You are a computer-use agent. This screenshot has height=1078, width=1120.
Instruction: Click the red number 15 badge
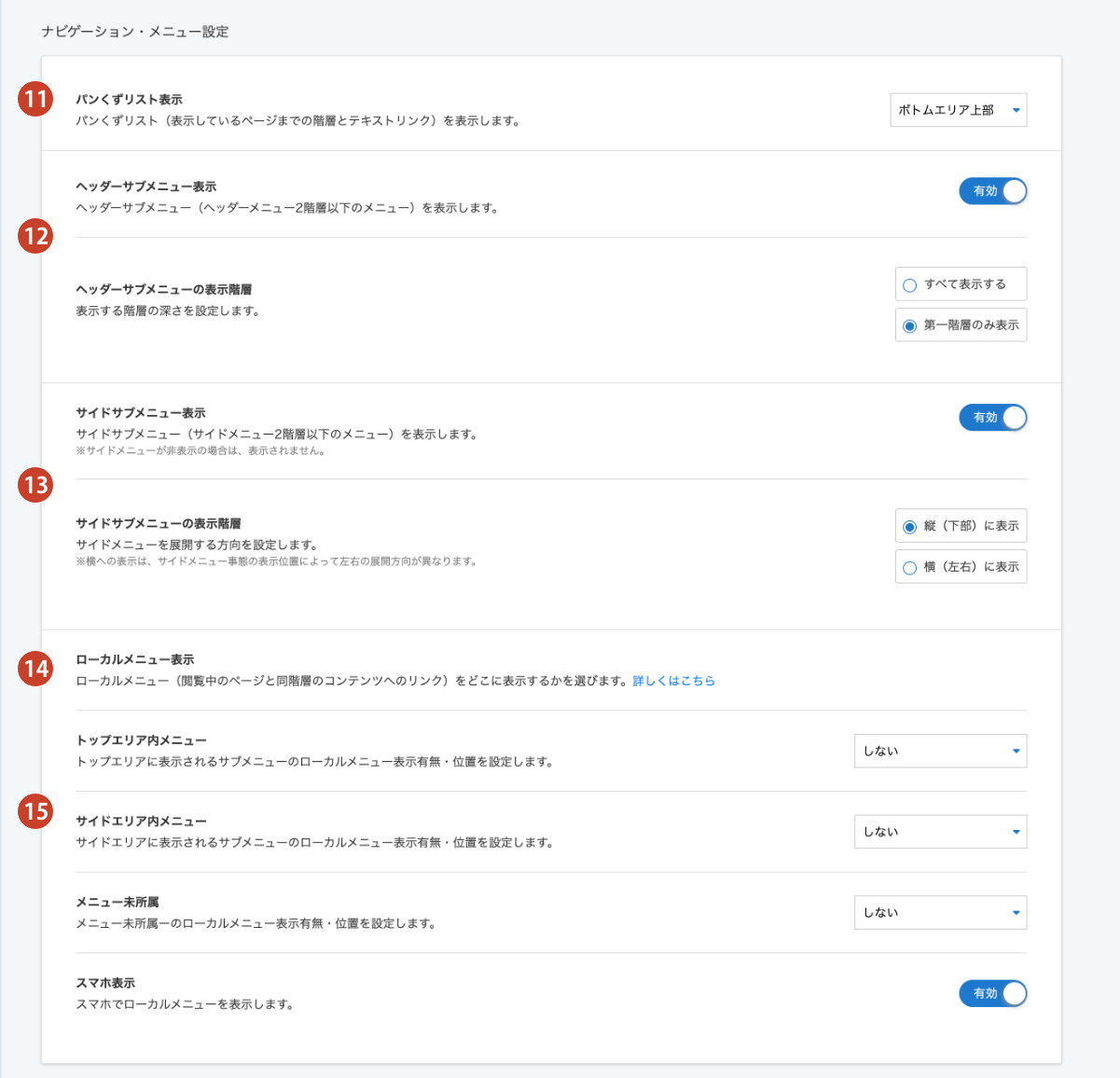(x=35, y=810)
